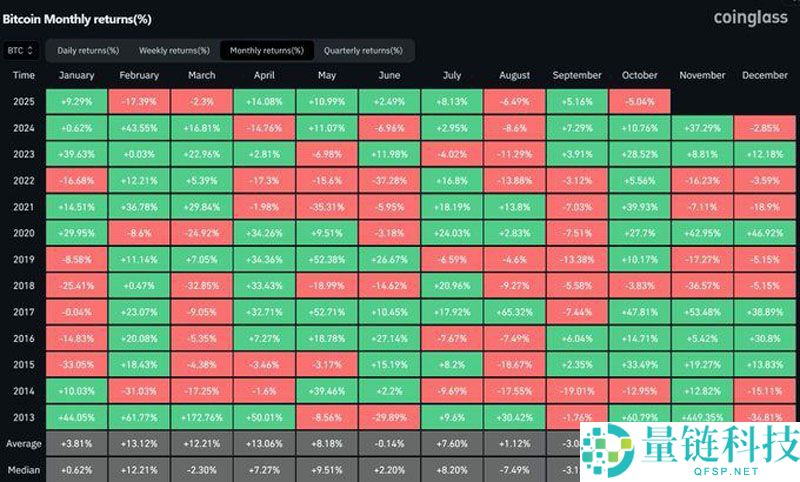Viewport: 800px width, 482px height.
Task: Select the 2016 row label
Action: (23, 339)
